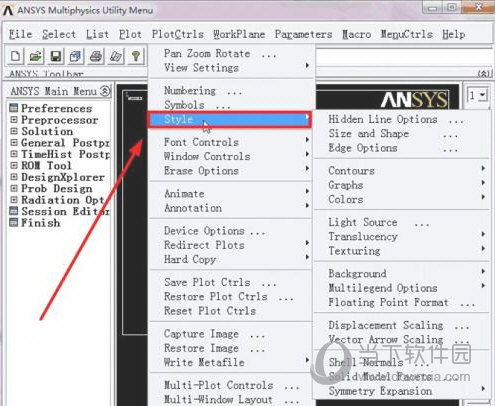Image resolution: width=495 pixels, height=406 pixels.
Task: Open the Animate submenu
Action: coord(231,193)
